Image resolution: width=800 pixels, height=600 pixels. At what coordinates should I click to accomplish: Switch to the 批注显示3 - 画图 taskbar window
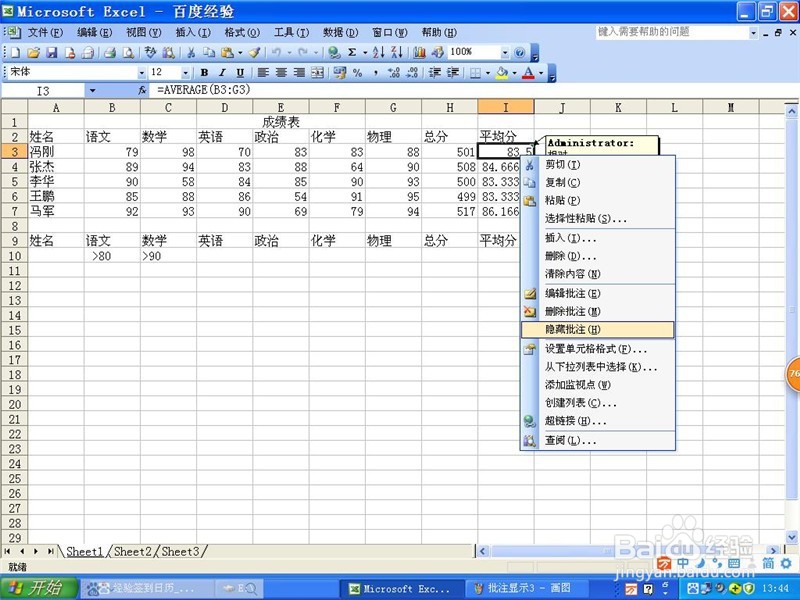coord(529,588)
